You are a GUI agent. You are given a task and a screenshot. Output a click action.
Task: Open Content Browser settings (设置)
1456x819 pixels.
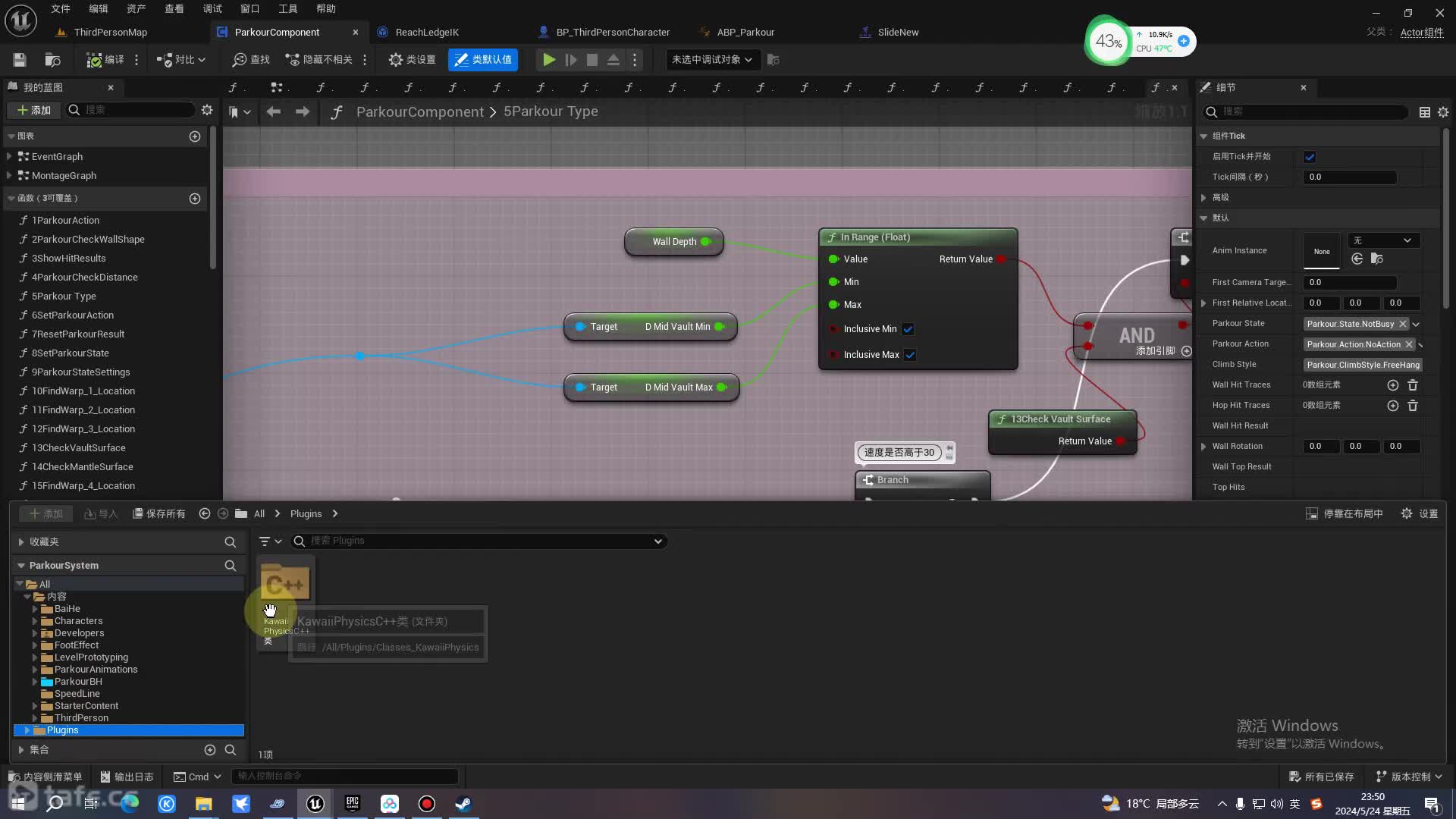[1419, 513]
